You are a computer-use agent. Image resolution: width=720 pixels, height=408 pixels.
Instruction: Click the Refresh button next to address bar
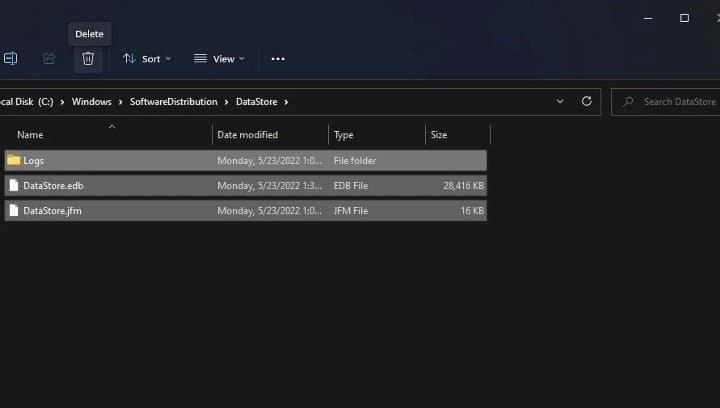pos(586,101)
